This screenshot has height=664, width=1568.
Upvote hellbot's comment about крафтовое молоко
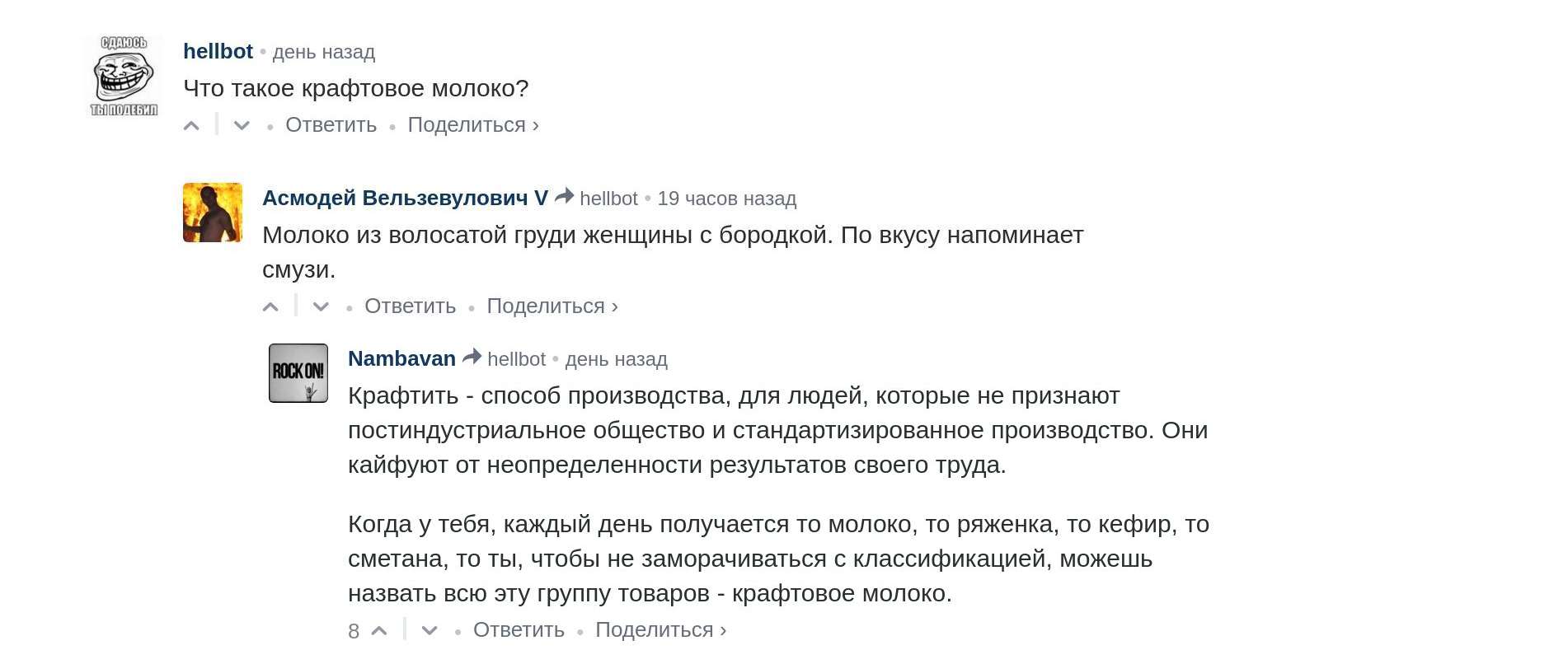pyautogui.click(x=191, y=126)
